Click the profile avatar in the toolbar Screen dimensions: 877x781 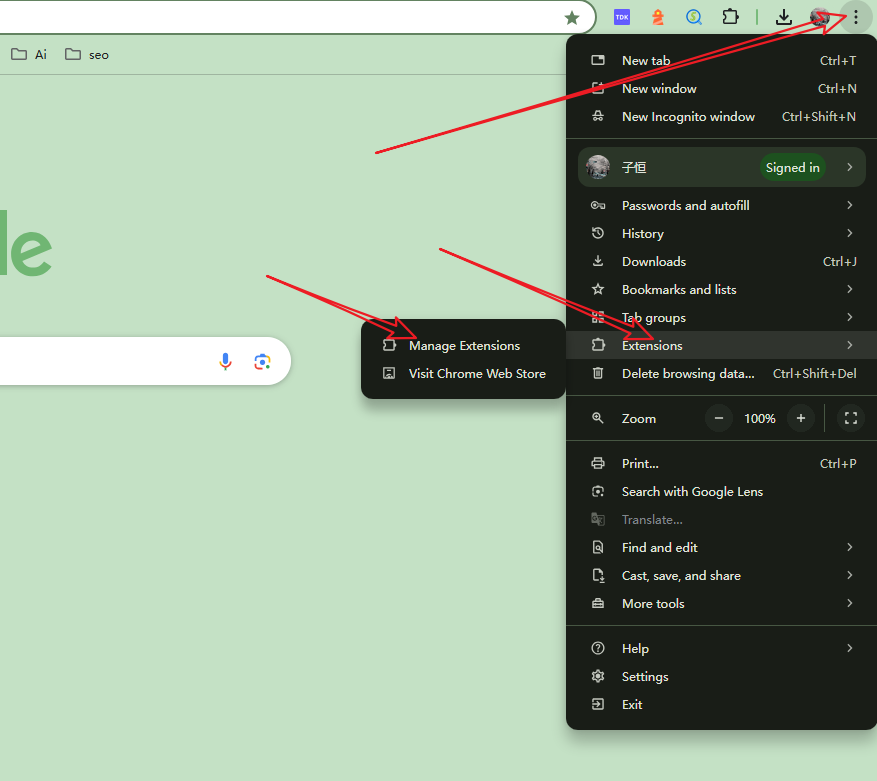pyautogui.click(x=819, y=17)
